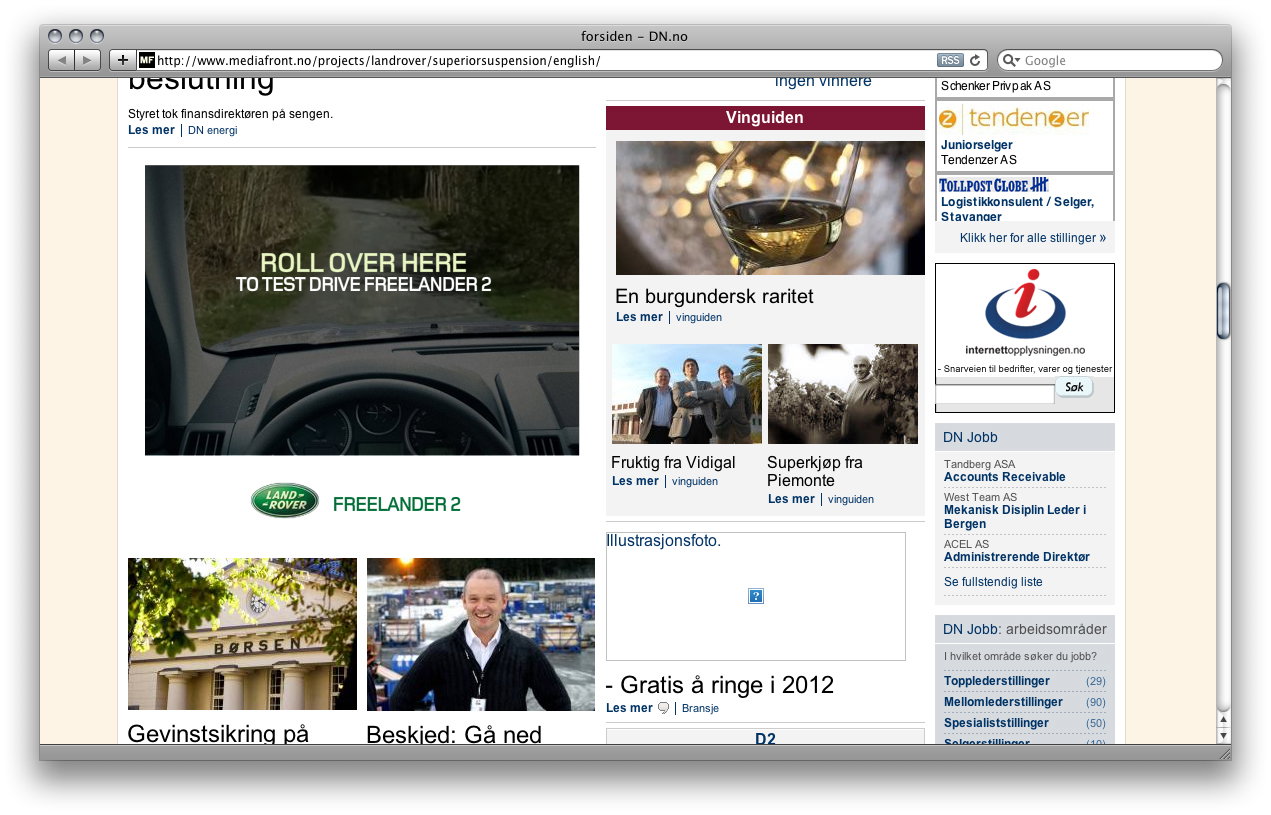
Task: Open 'Illustrasjonsfoto.' link
Action: pyautogui.click(x=663, y=541)
